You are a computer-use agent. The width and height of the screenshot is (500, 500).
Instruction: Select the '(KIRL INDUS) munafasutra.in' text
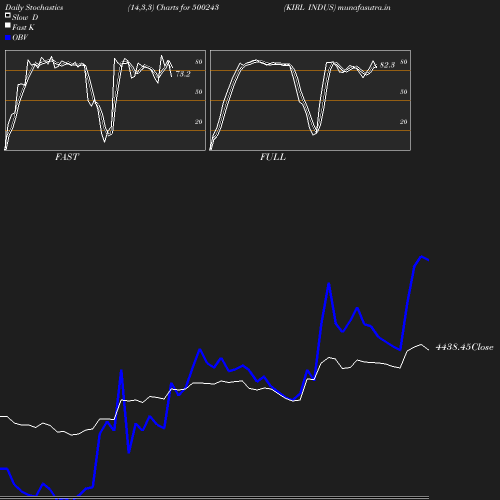point(337,7)
